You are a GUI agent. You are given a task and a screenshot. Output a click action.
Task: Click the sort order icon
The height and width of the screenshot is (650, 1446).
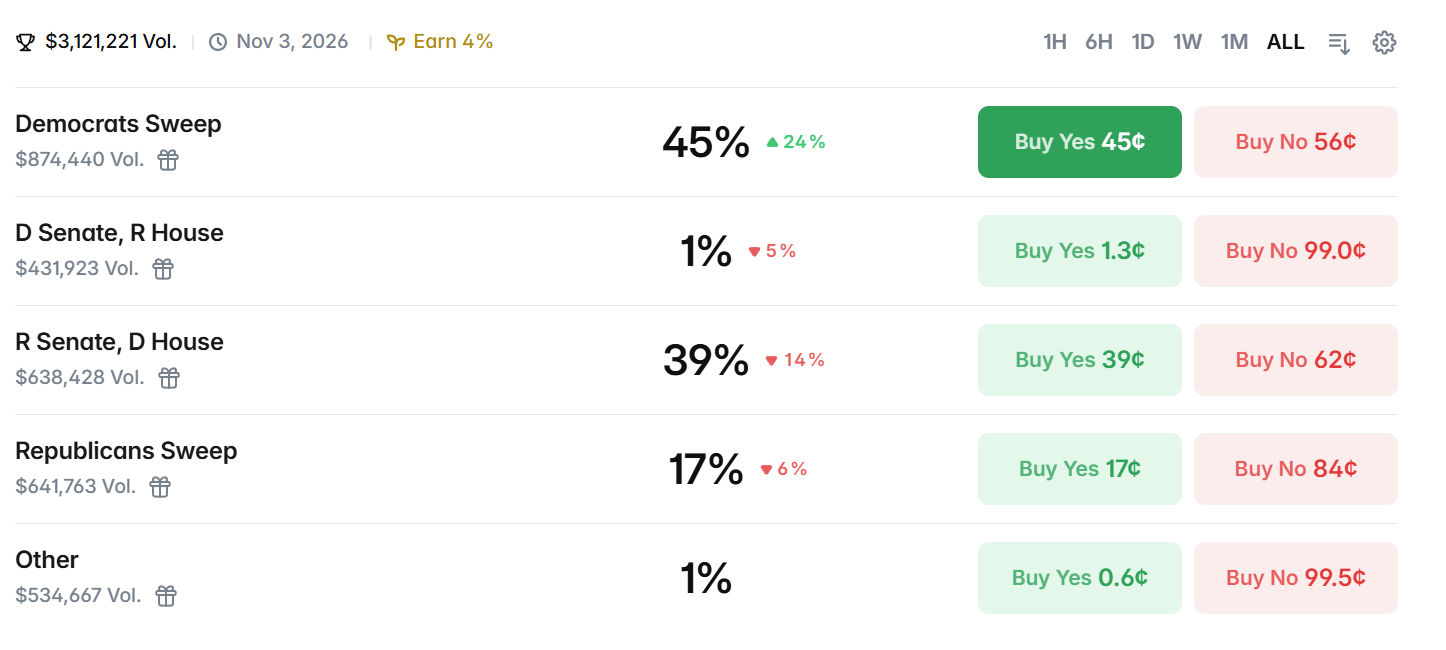coord(1339,42)
